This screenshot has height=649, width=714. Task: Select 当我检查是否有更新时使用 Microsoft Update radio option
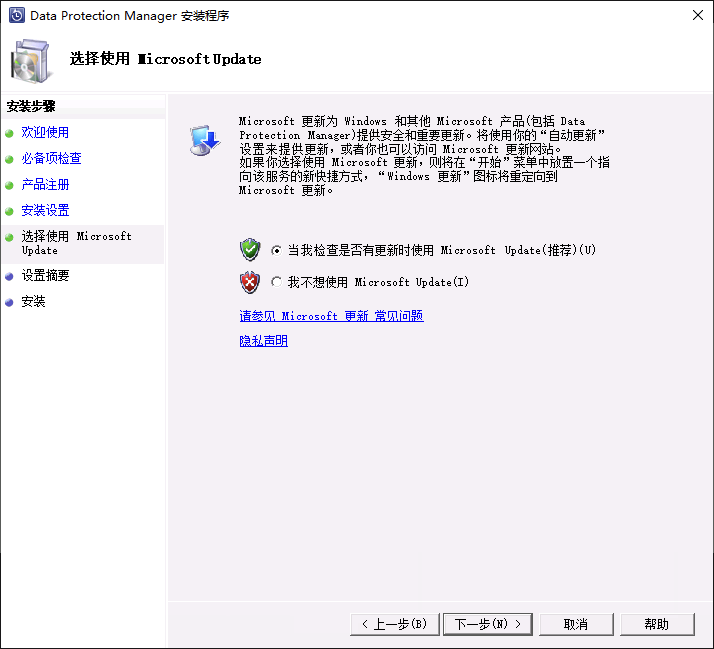click(276, 250)
